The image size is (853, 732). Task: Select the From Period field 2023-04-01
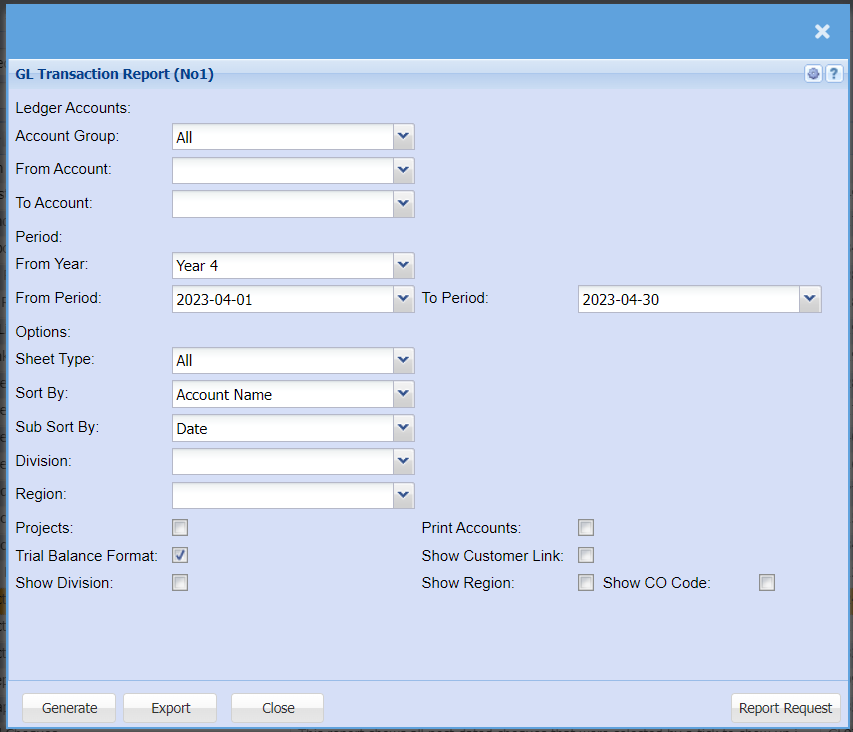[283, 299]
